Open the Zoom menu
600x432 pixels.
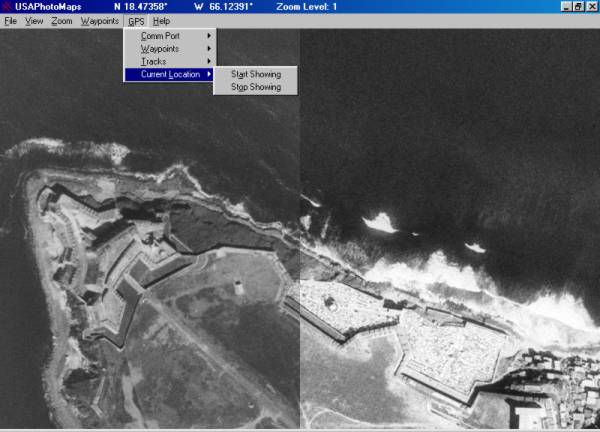(62, 21)
